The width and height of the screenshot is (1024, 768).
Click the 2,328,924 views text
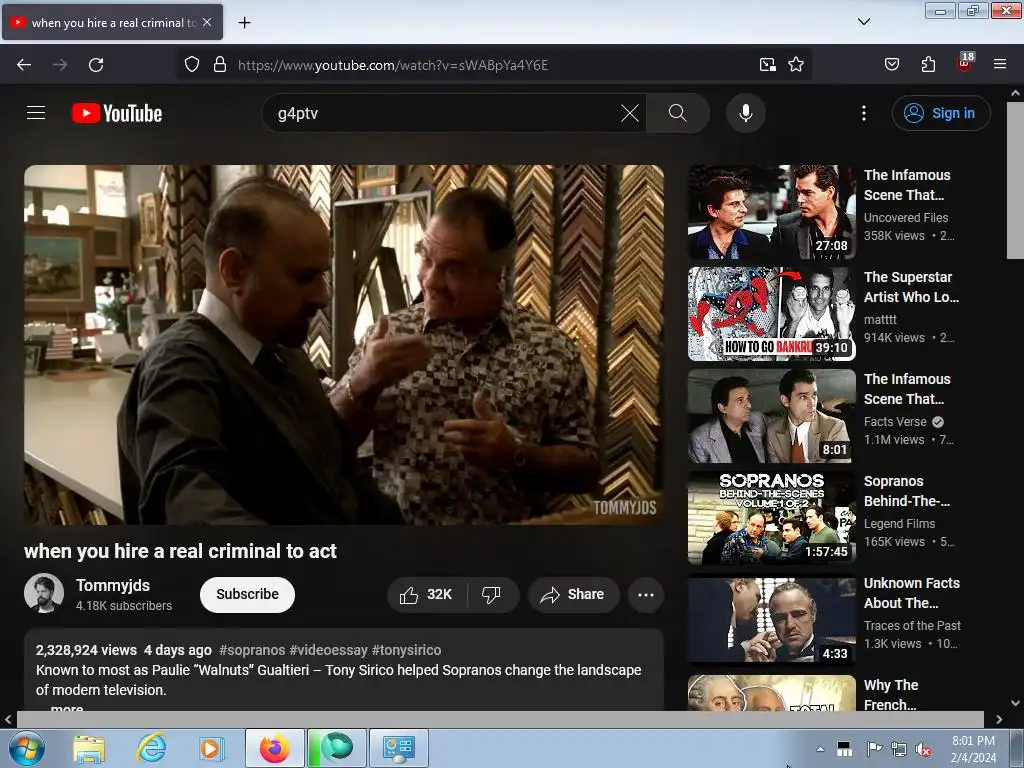click(86, 650)
